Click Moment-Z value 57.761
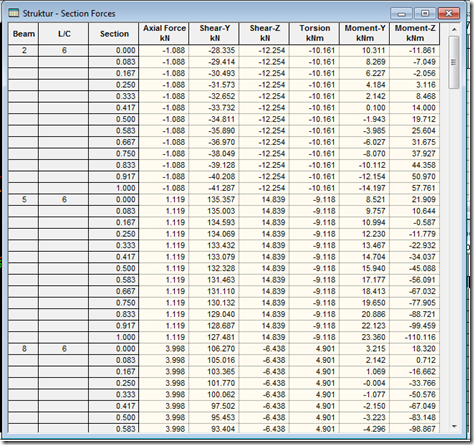Image resolution: width=474 pixels, height=445 pixels. click(x=415, y=188)
